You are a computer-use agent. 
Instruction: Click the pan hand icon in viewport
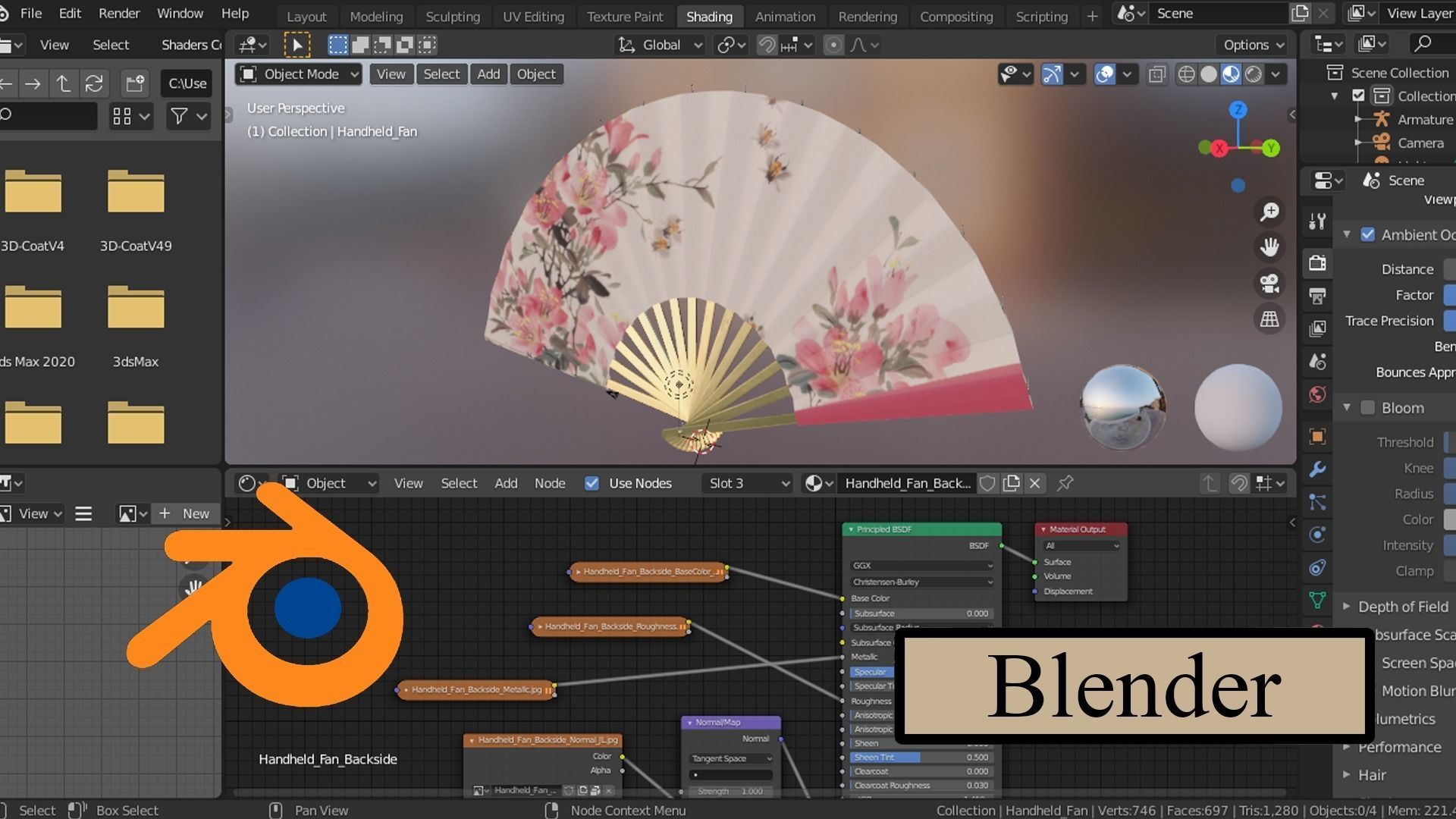click(x=1269, y=247)
